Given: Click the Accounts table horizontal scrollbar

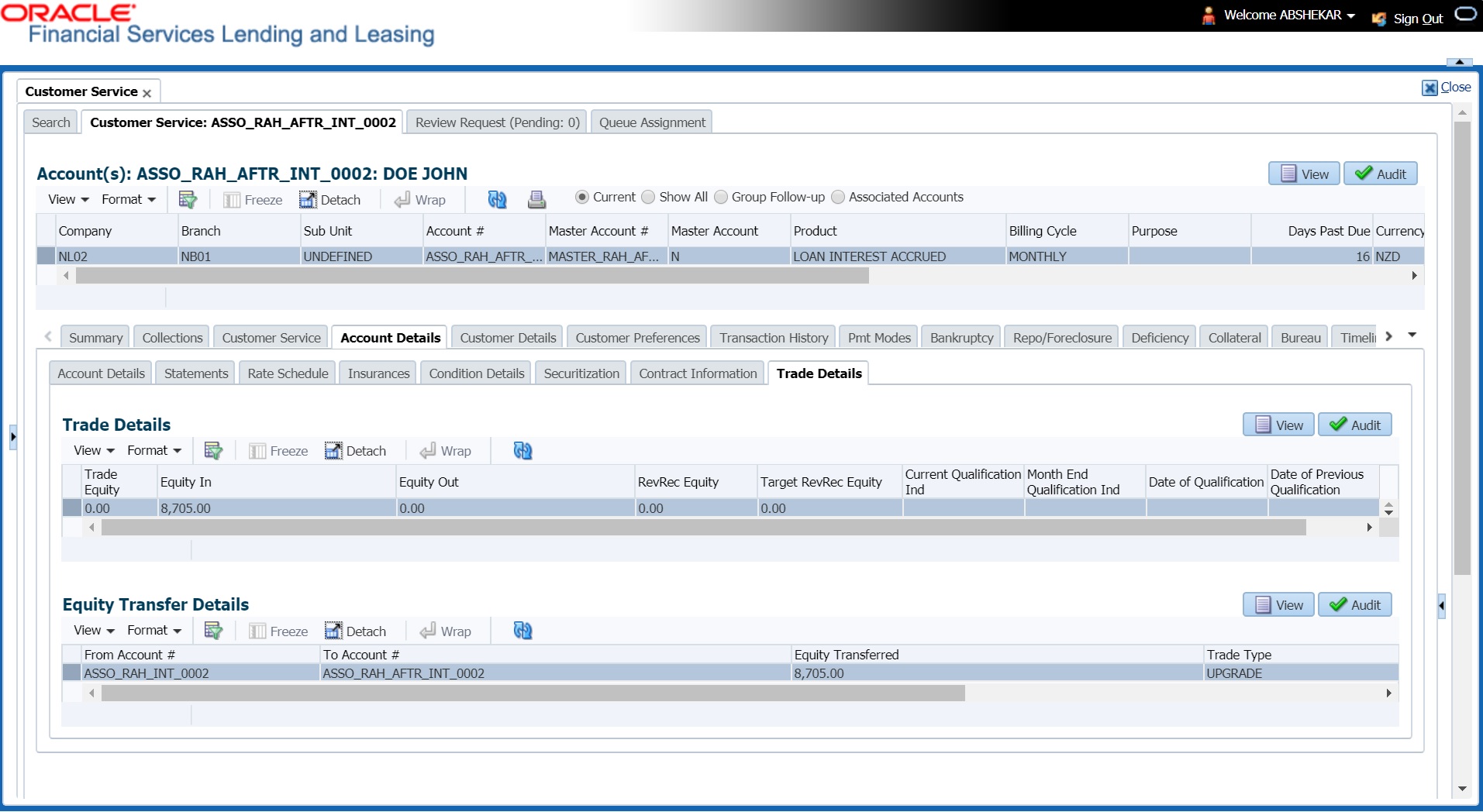Looking at the screenshot, I should 472,276.
